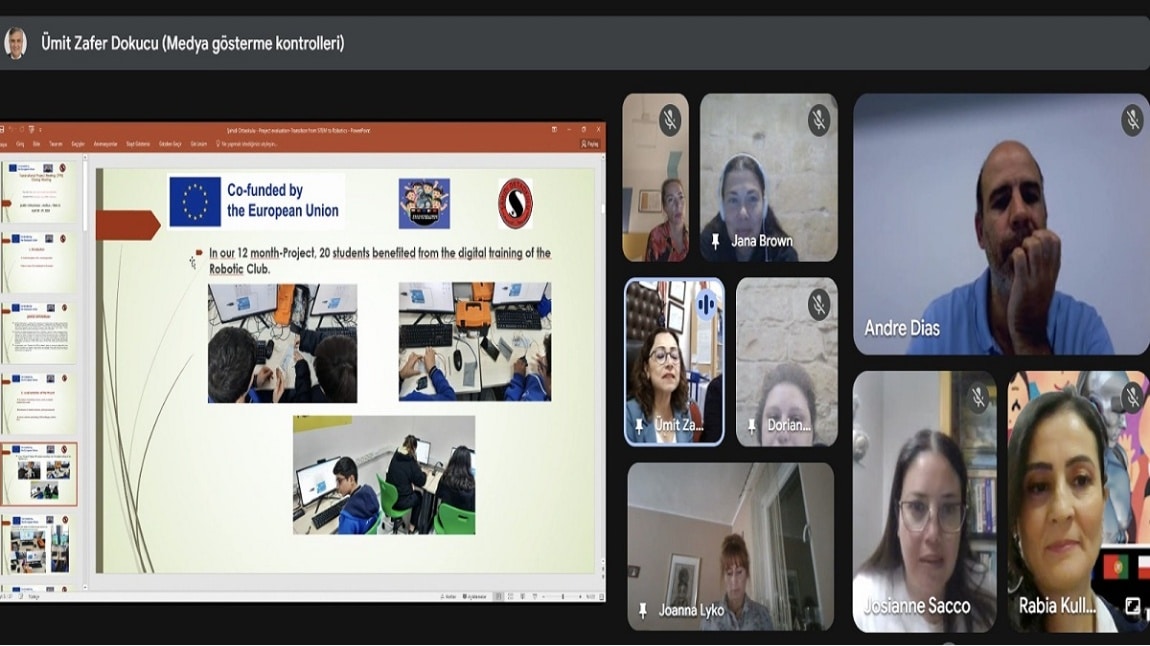This screenshot has height=646, width=1150.
Task: Click the muted microphone icon on Andre Dias tile
Action: pos(1132,121)
